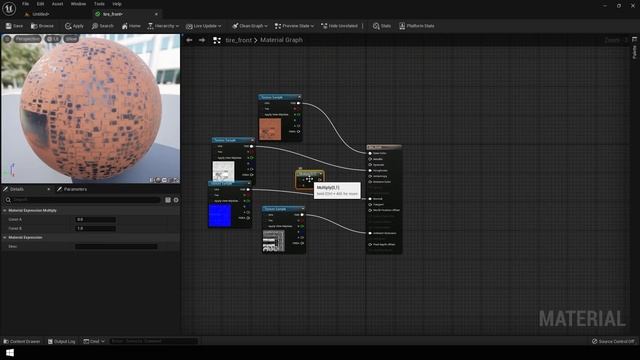
Task: Select the plane preview shape icon
Action: click(x=164, y=180)
